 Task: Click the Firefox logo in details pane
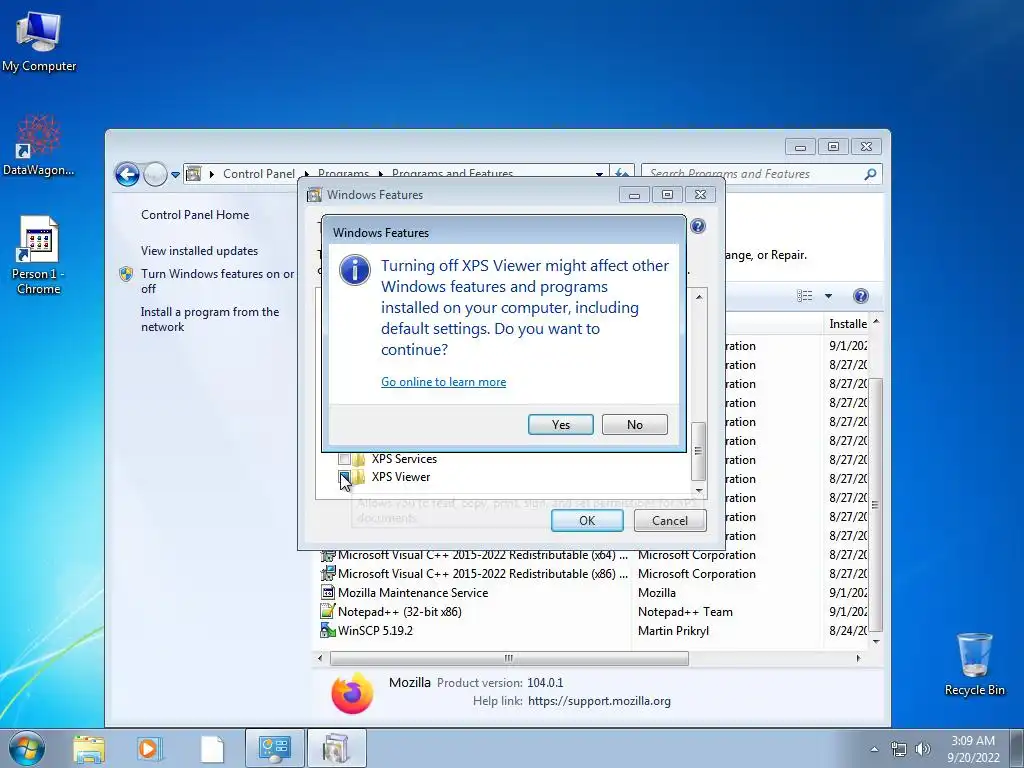coord(352,692)
